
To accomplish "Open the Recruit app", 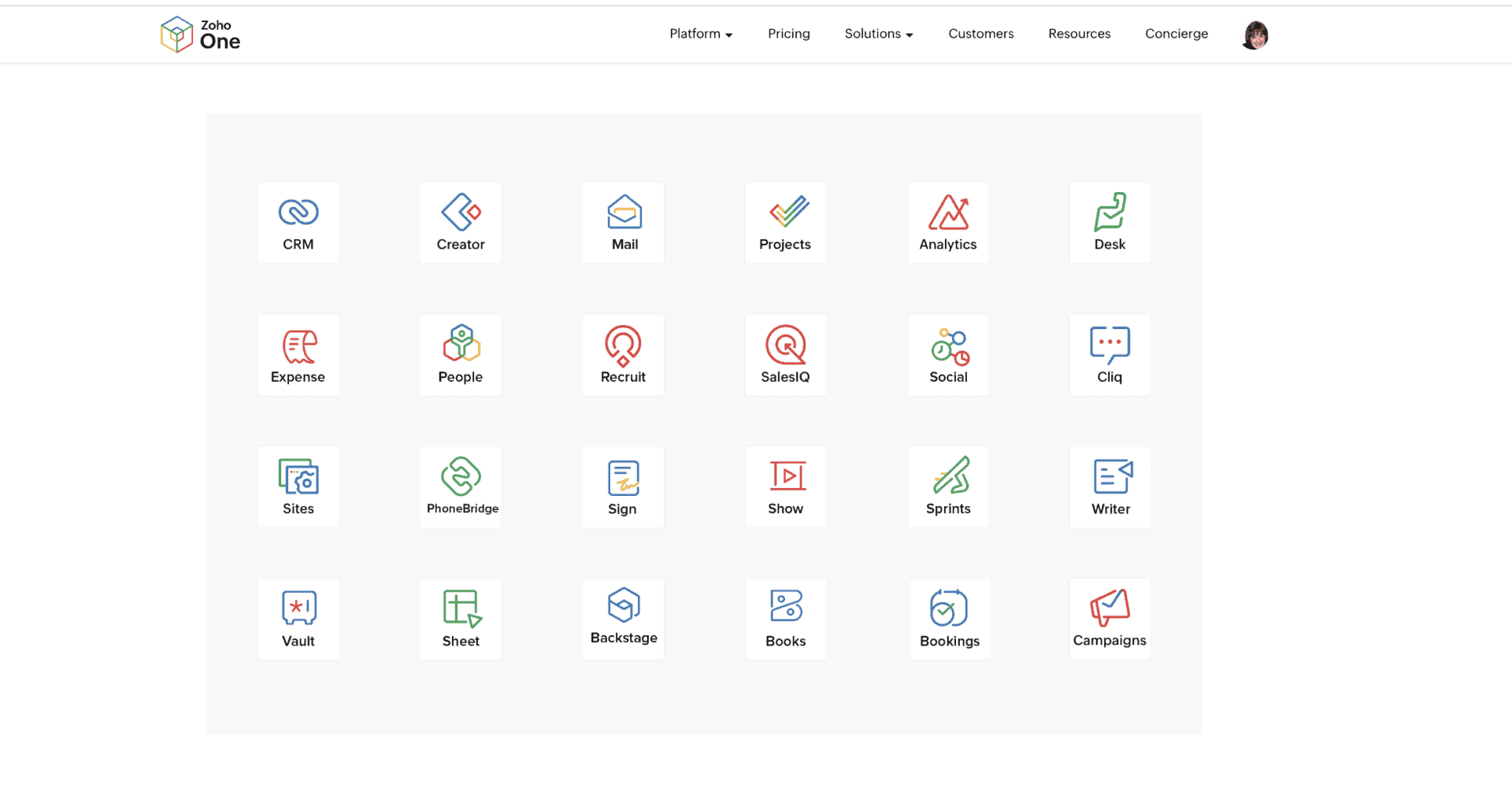I will coord(622,354).
